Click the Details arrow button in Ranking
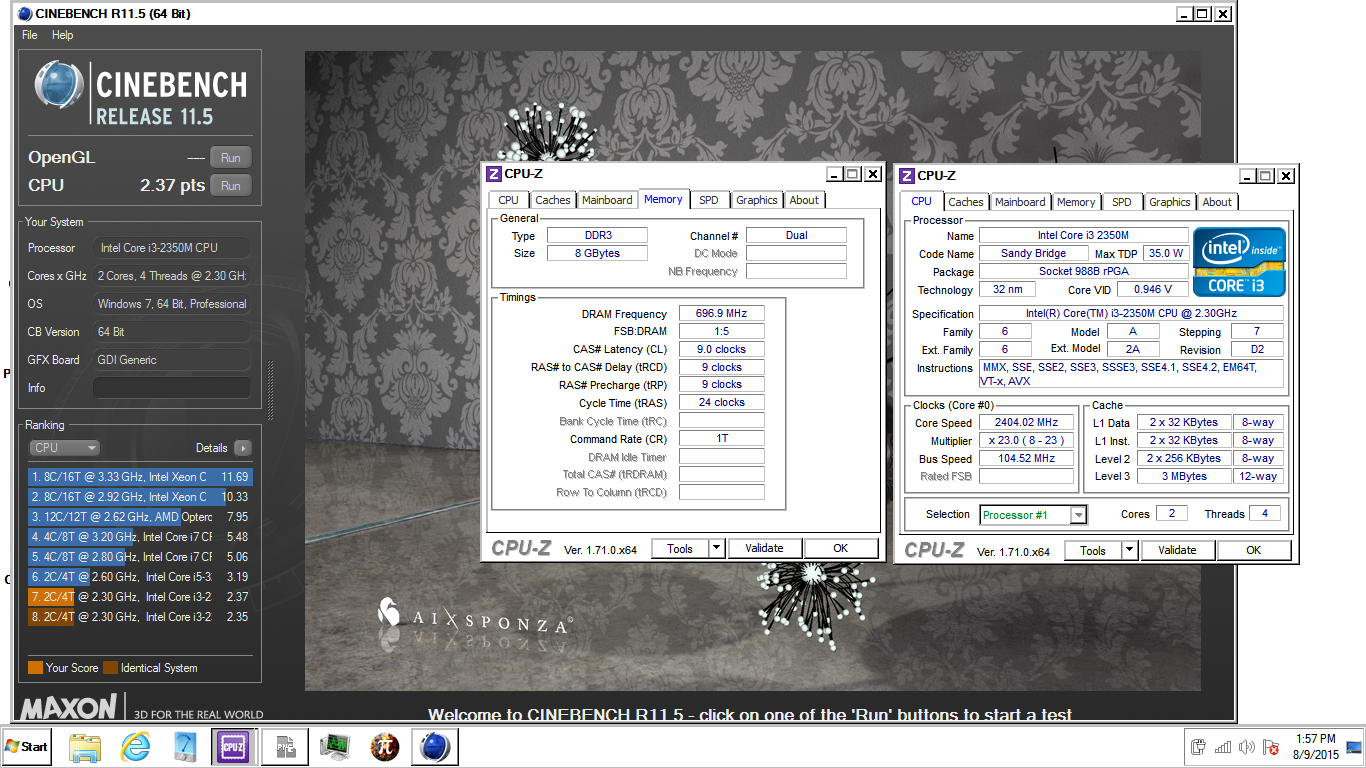 (242, 448)
